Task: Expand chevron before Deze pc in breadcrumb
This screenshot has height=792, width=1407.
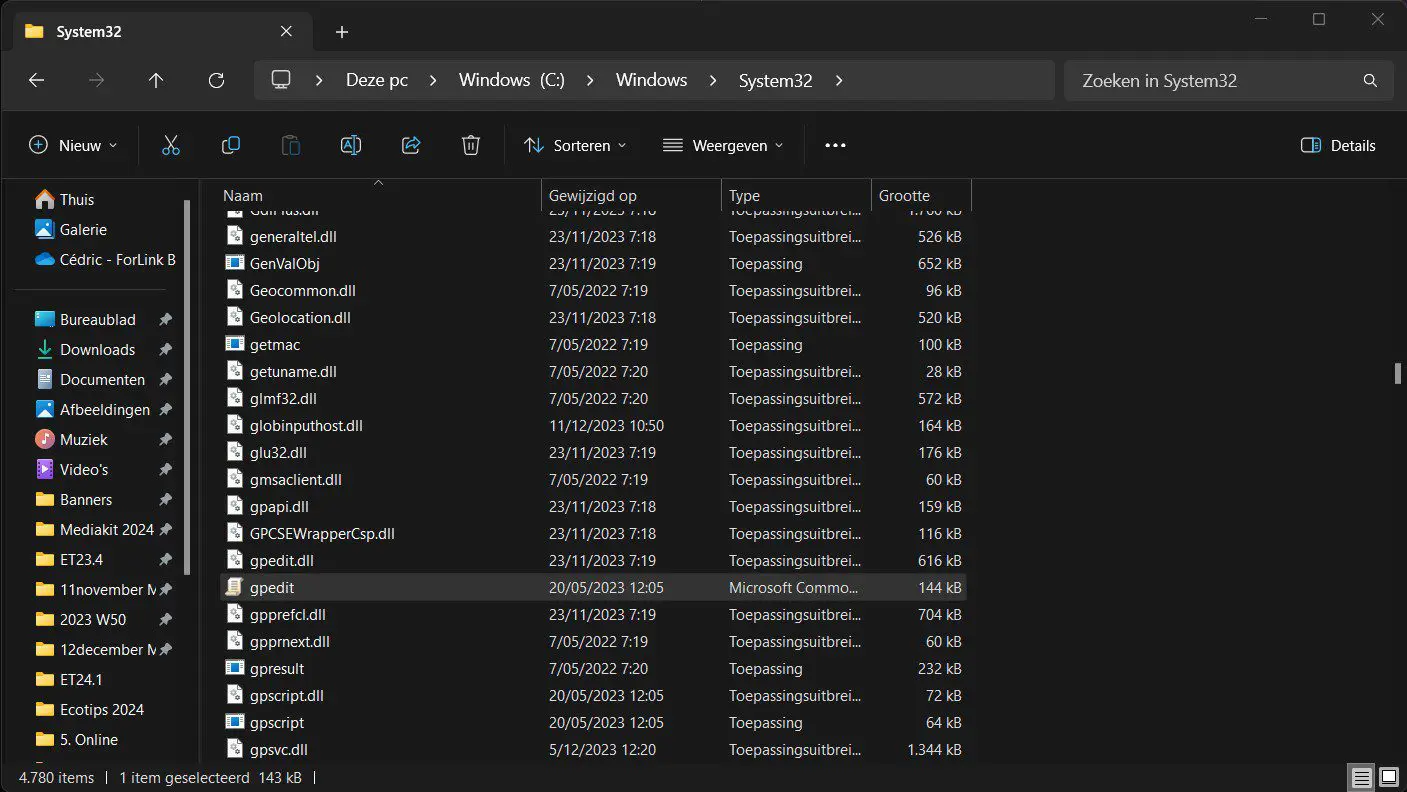Action: 319,81
